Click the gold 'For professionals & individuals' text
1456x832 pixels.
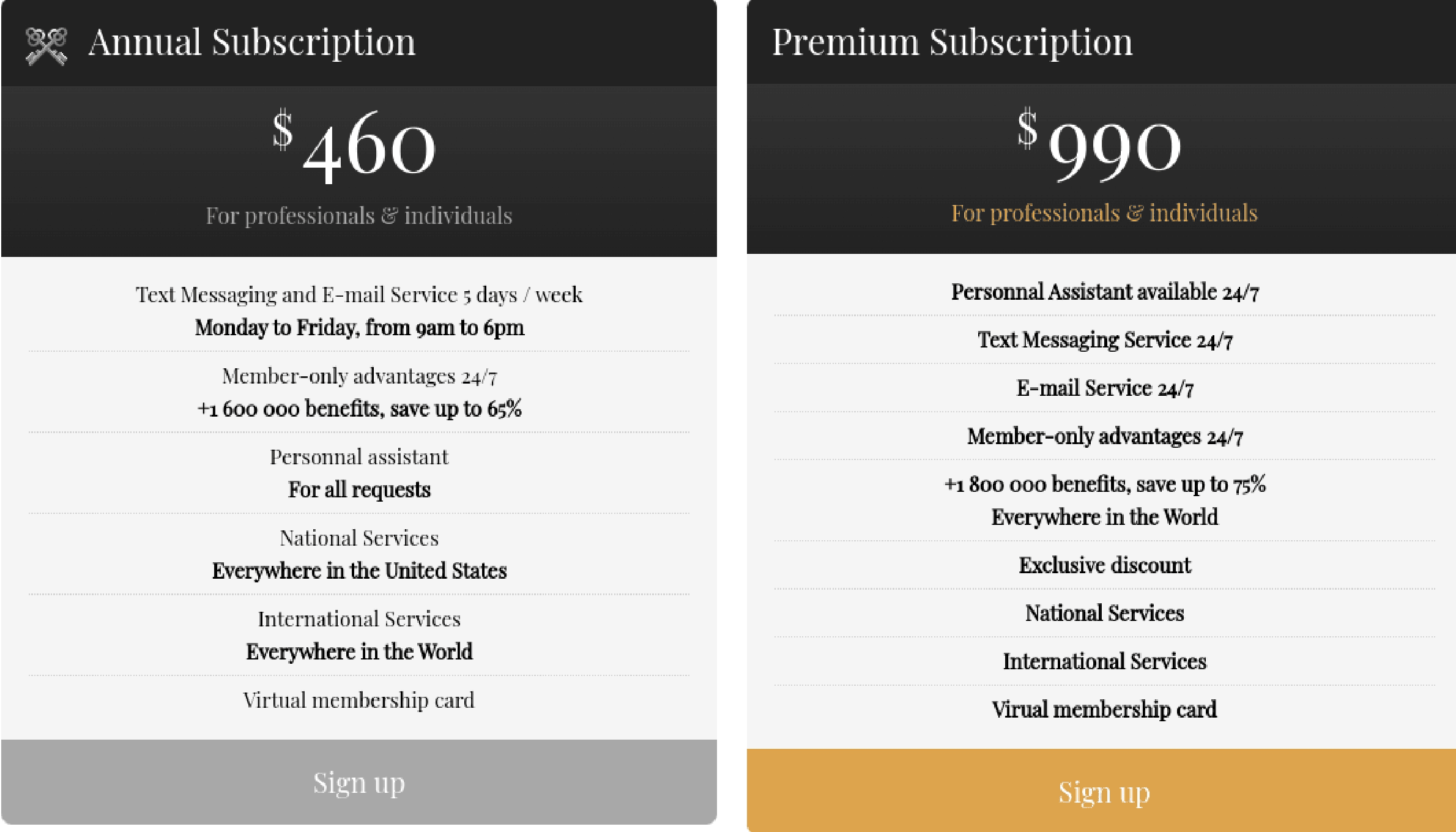tap(1104, 213)
